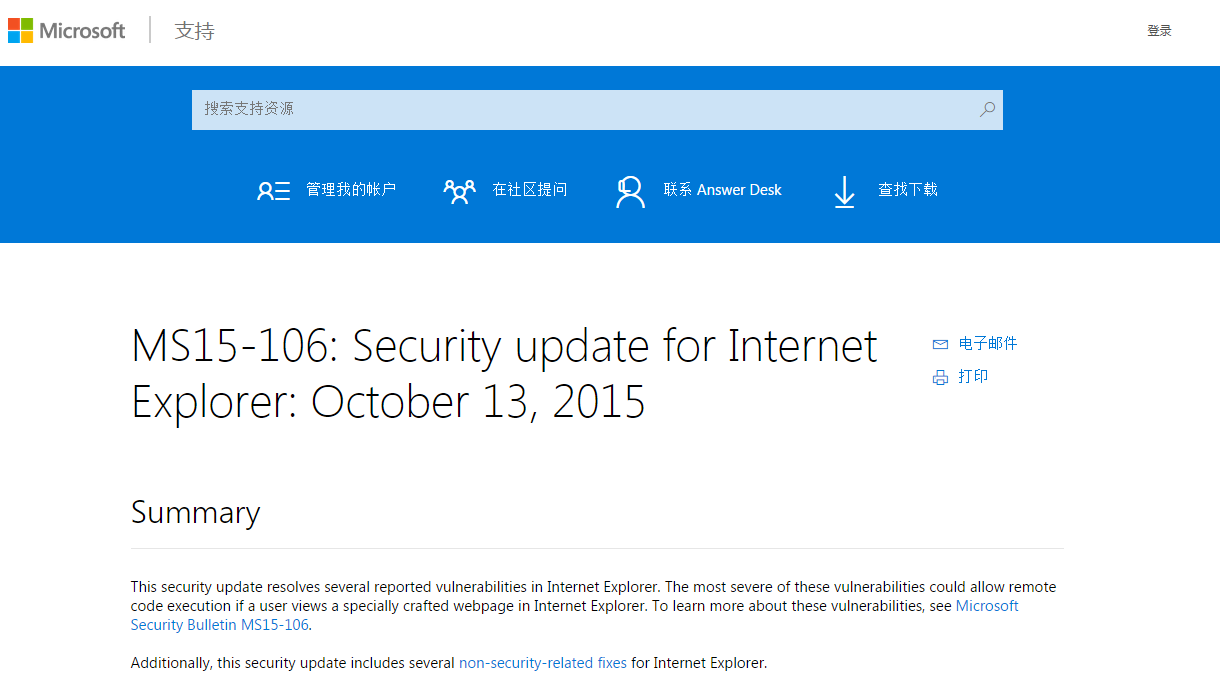The width and height of the screenshot is (1220, 700).
Task: Open Microsoft Security Bulletin MS15-106 link
Action: (220, 625)
